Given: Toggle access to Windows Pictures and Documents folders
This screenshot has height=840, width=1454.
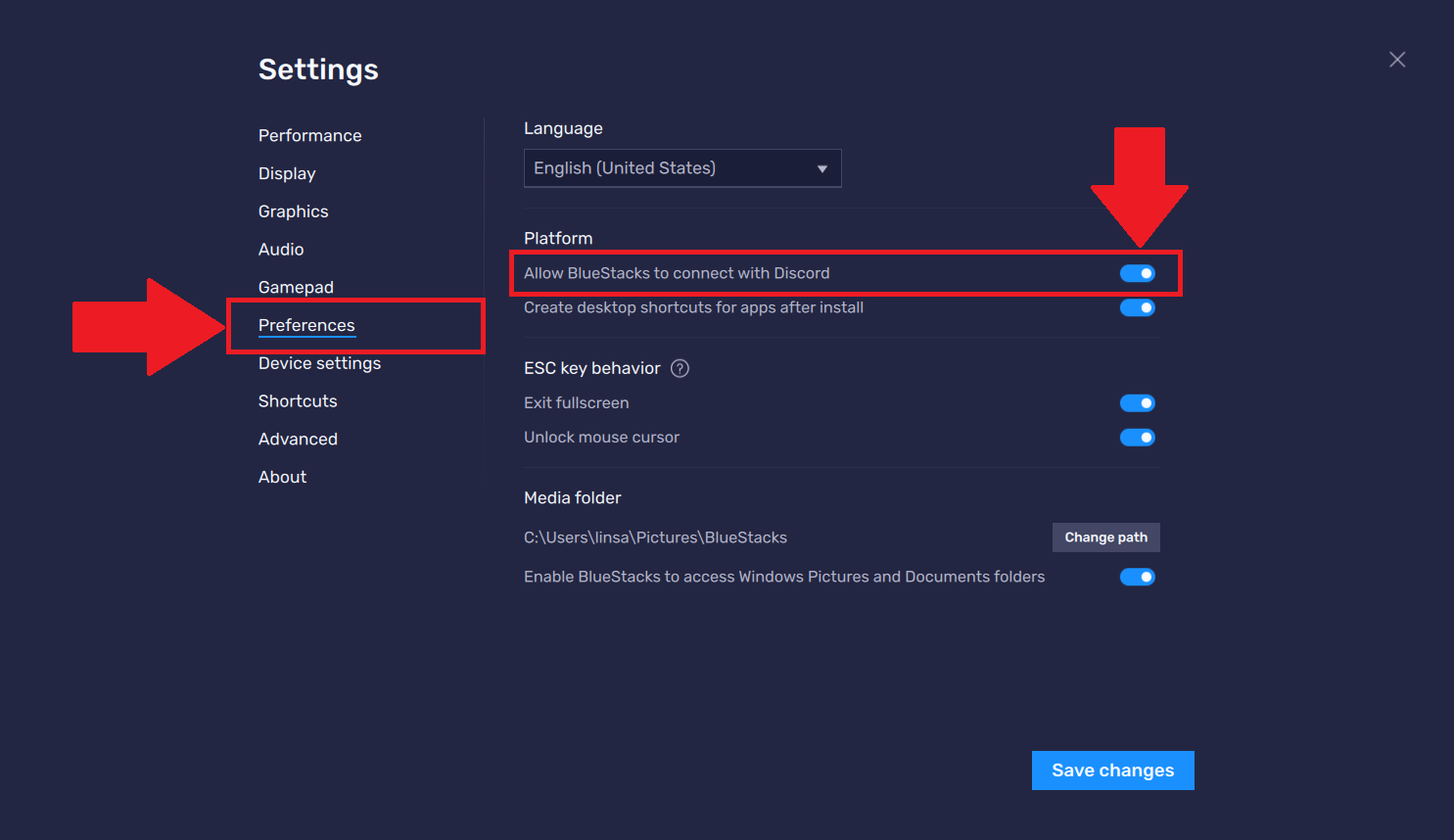Looking at the screenshot, I should tap(1137, 577).
